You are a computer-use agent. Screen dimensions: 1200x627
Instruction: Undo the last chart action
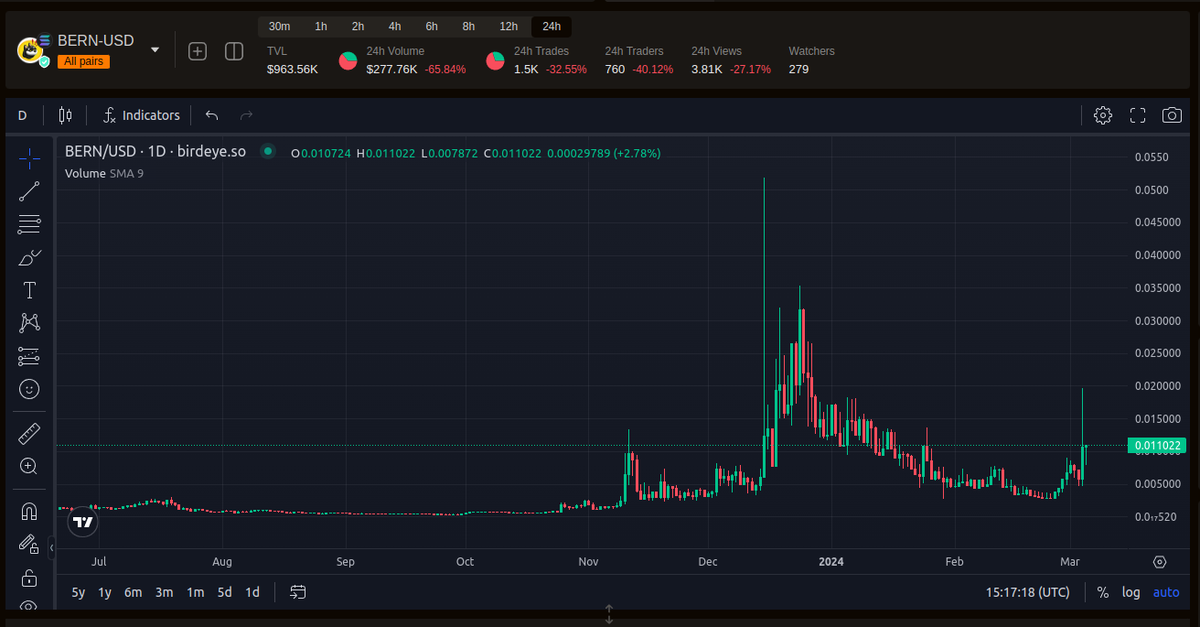pyautogui.click(x=212, y=115)
